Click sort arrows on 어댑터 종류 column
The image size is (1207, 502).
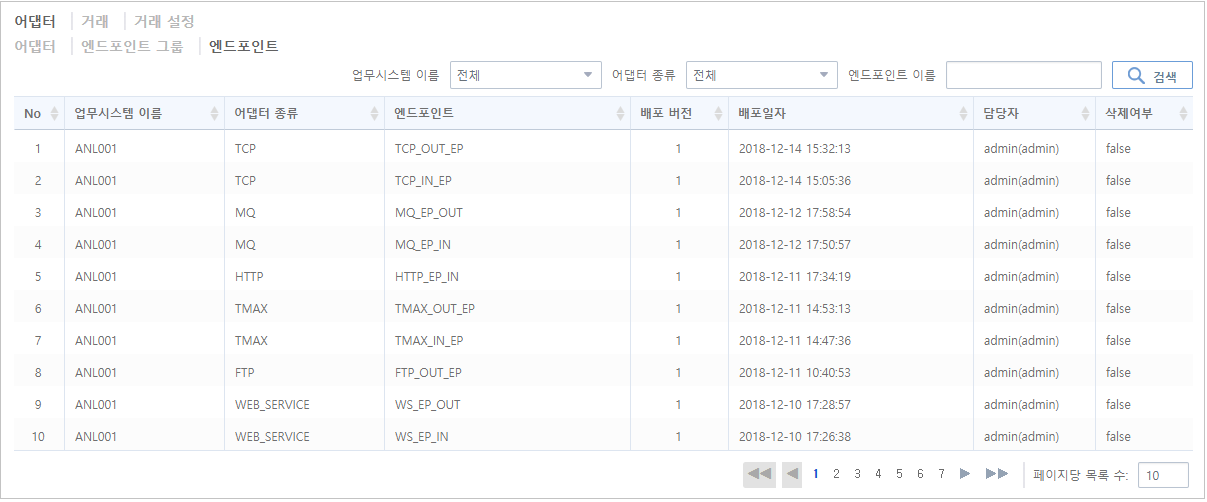[374, 114]
